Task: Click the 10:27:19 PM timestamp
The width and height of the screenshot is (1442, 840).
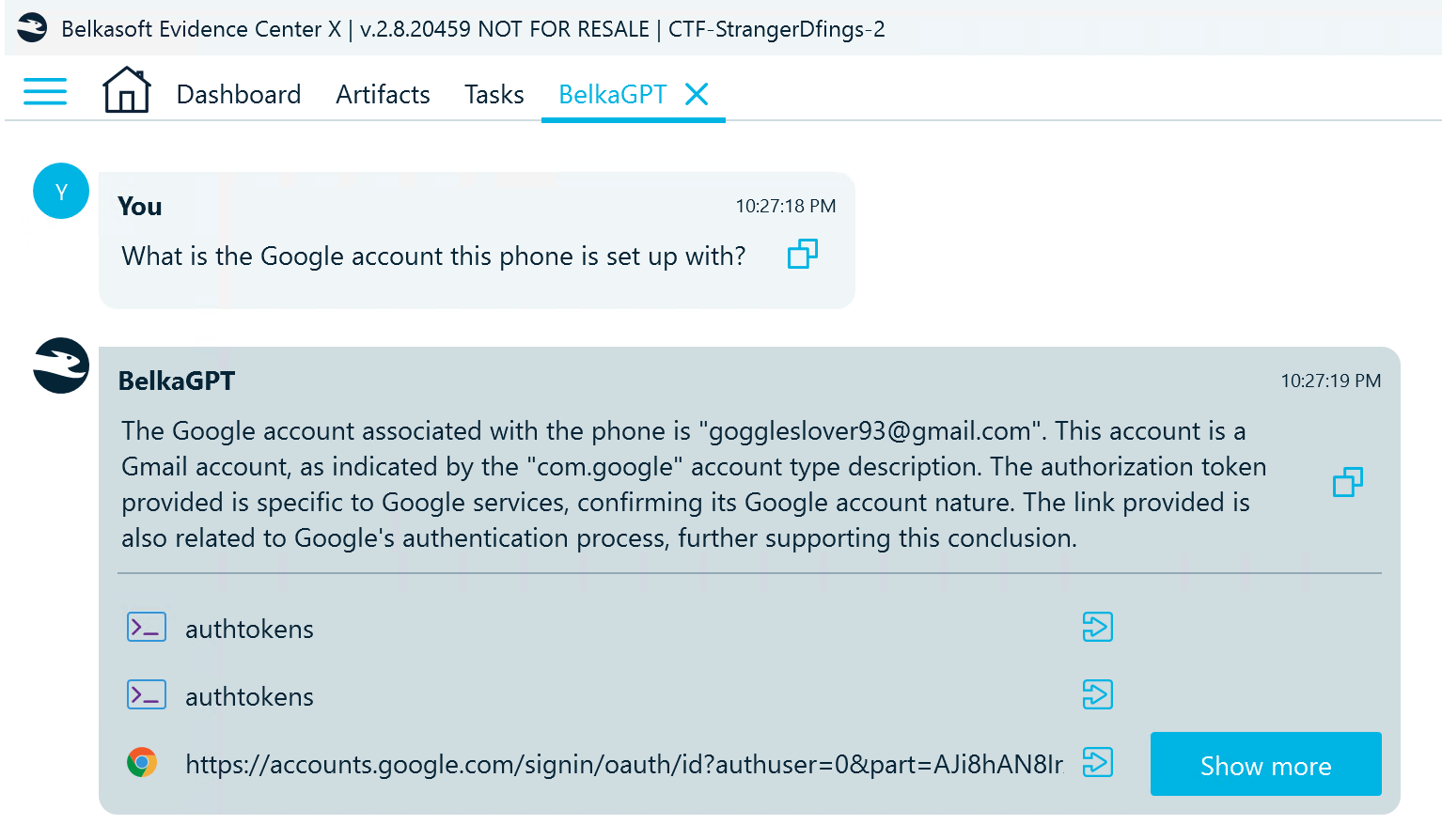Action: click(1331, 381)
